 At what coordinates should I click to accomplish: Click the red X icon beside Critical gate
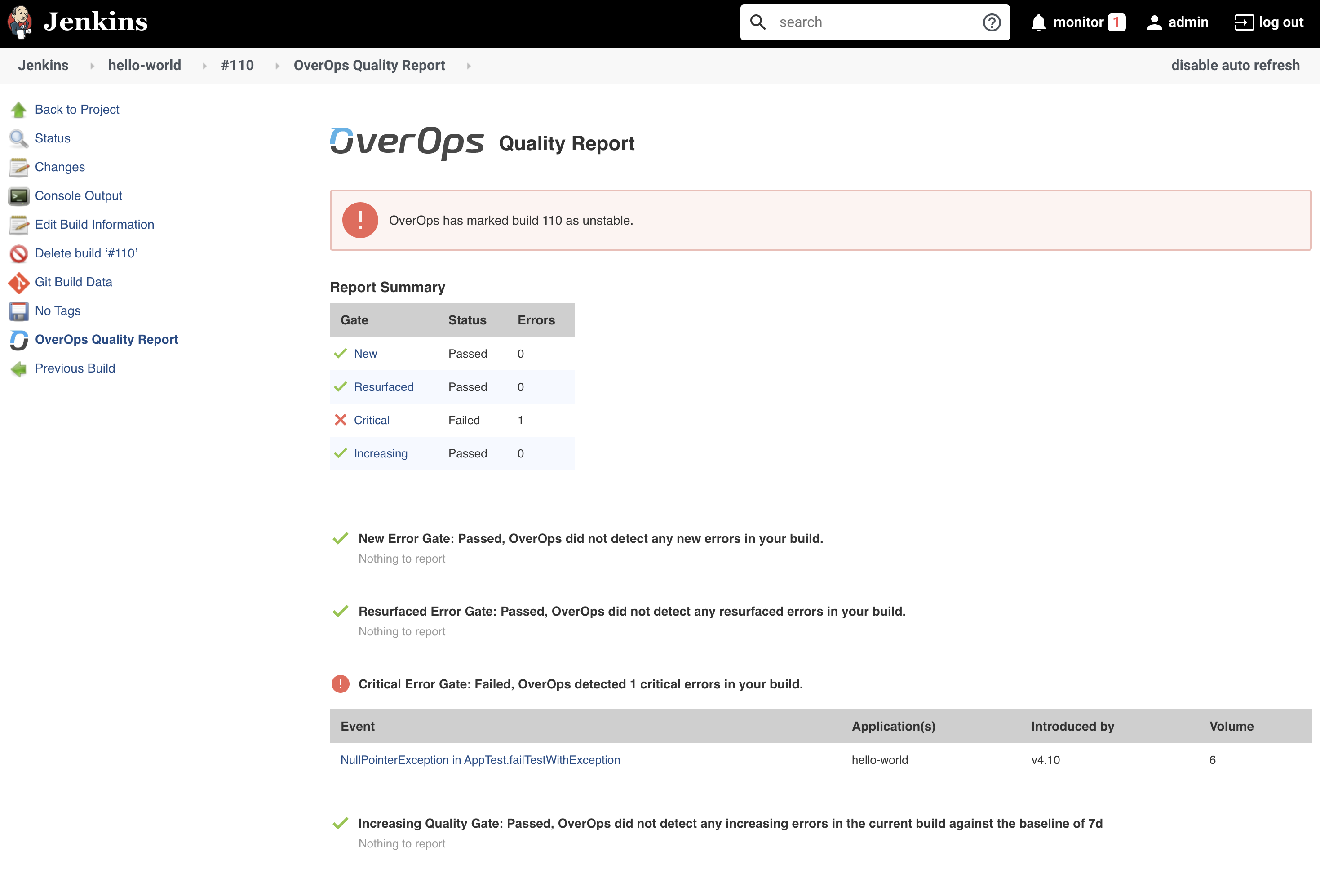[x=340, y=420]
